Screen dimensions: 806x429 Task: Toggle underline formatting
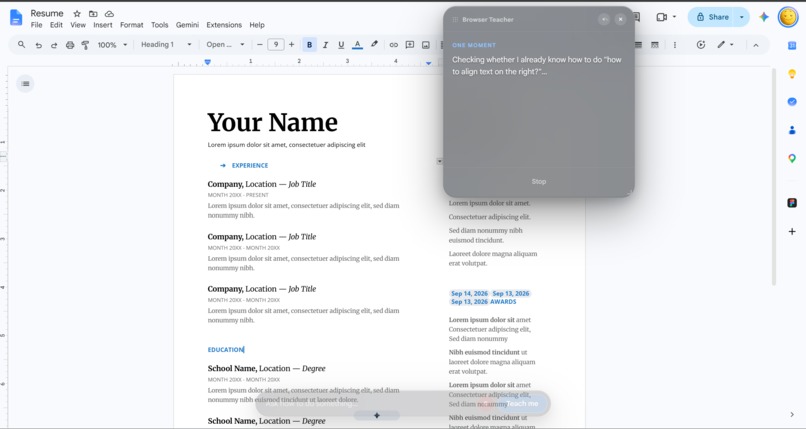(341, 45)
